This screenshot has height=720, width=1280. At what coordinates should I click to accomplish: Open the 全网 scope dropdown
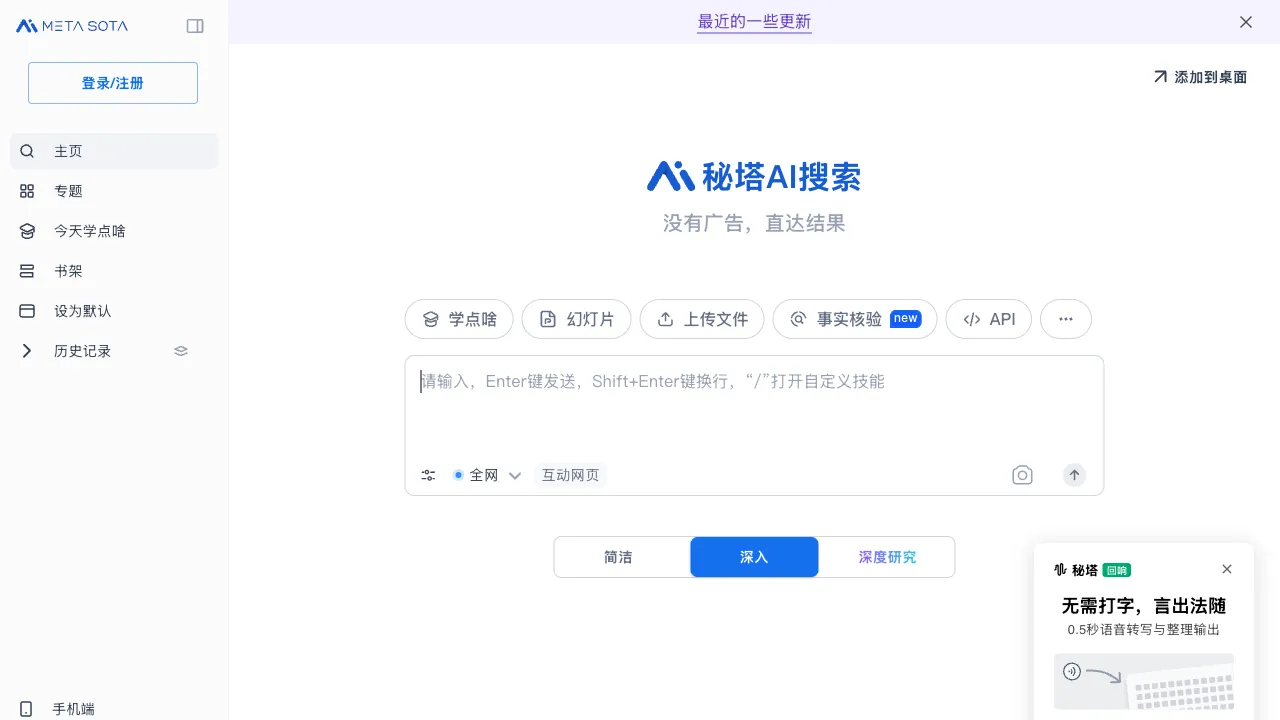487,475
